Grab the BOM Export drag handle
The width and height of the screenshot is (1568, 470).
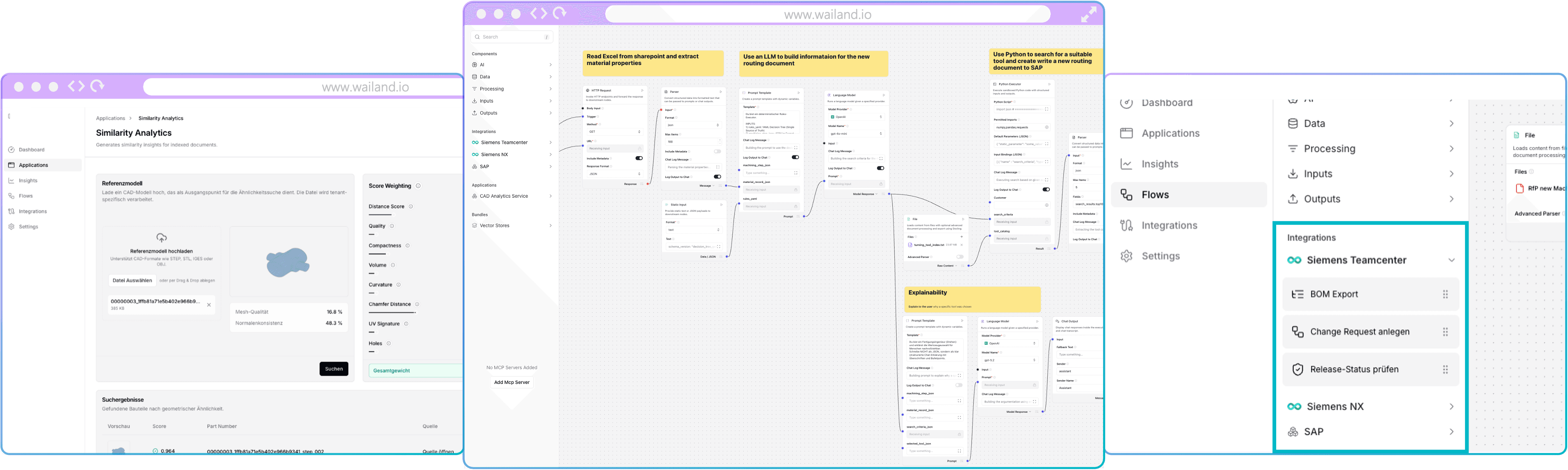1445,294
